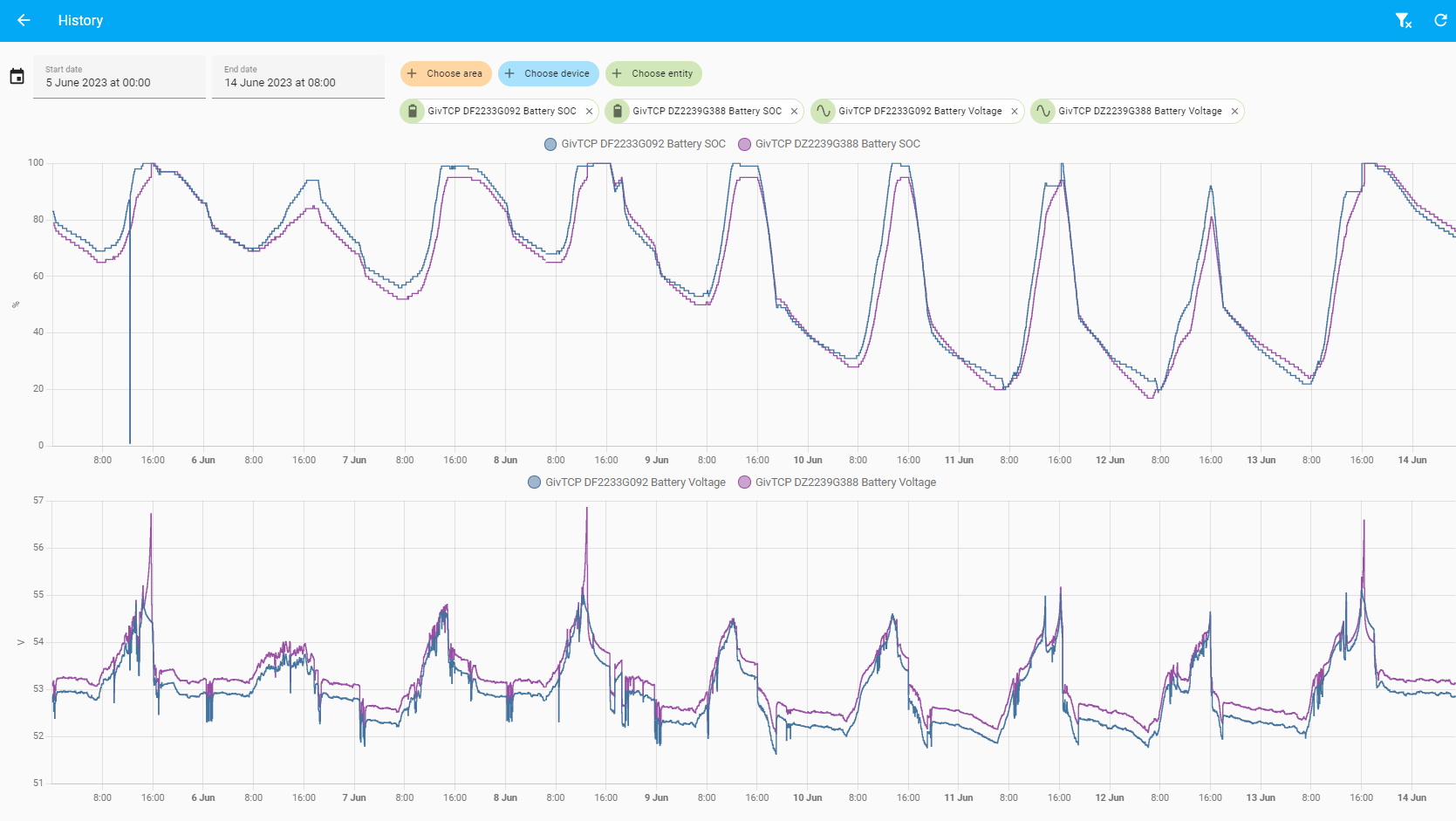The image size is (1456, 821).
Task: Toggle DZ2239G388 Battery SOC legend series
Action: (x=829, y=144)
